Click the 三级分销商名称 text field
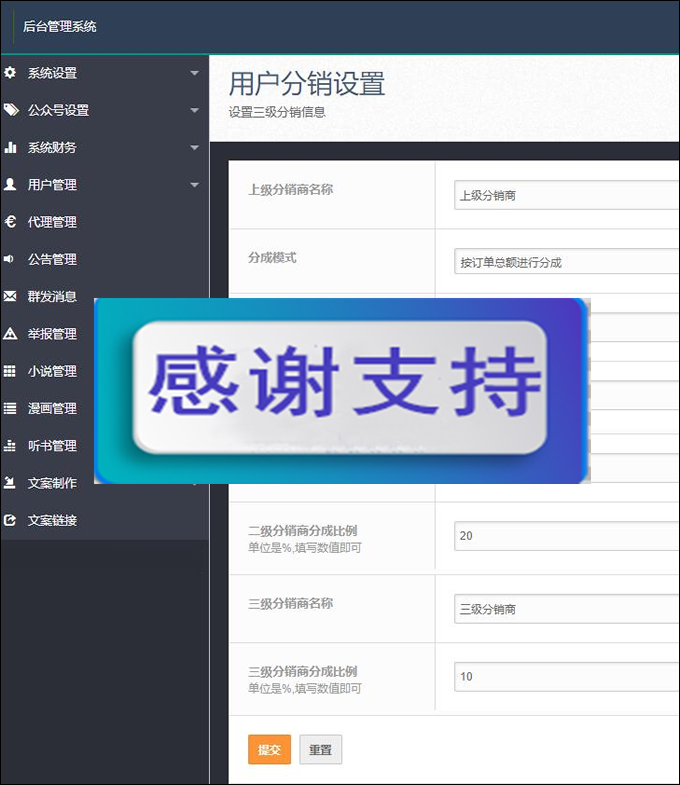Image resolution: width=680 pixels, height=785 pixels. click(x=566, y=609)
